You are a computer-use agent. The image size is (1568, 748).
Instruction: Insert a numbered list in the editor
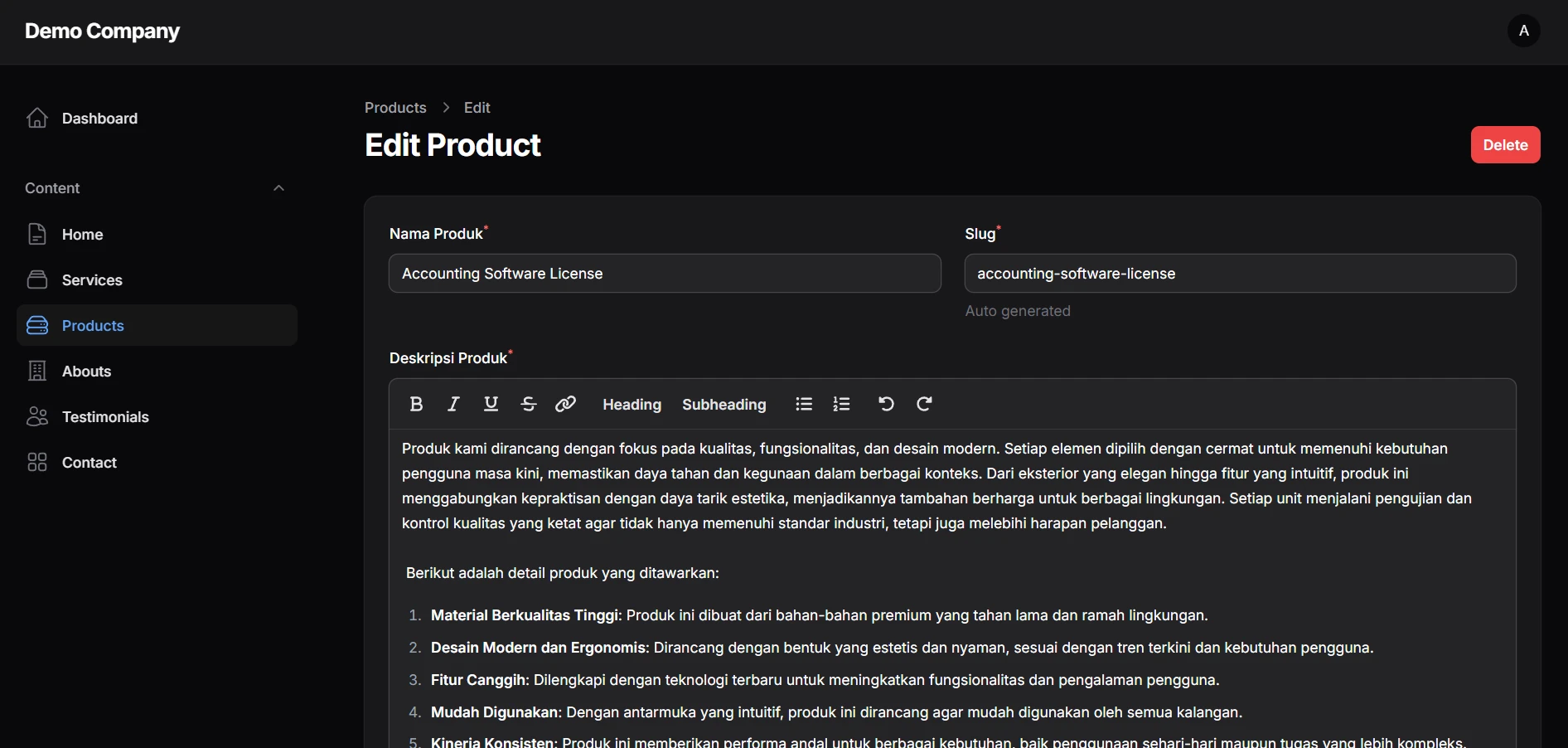pos(840,404)
